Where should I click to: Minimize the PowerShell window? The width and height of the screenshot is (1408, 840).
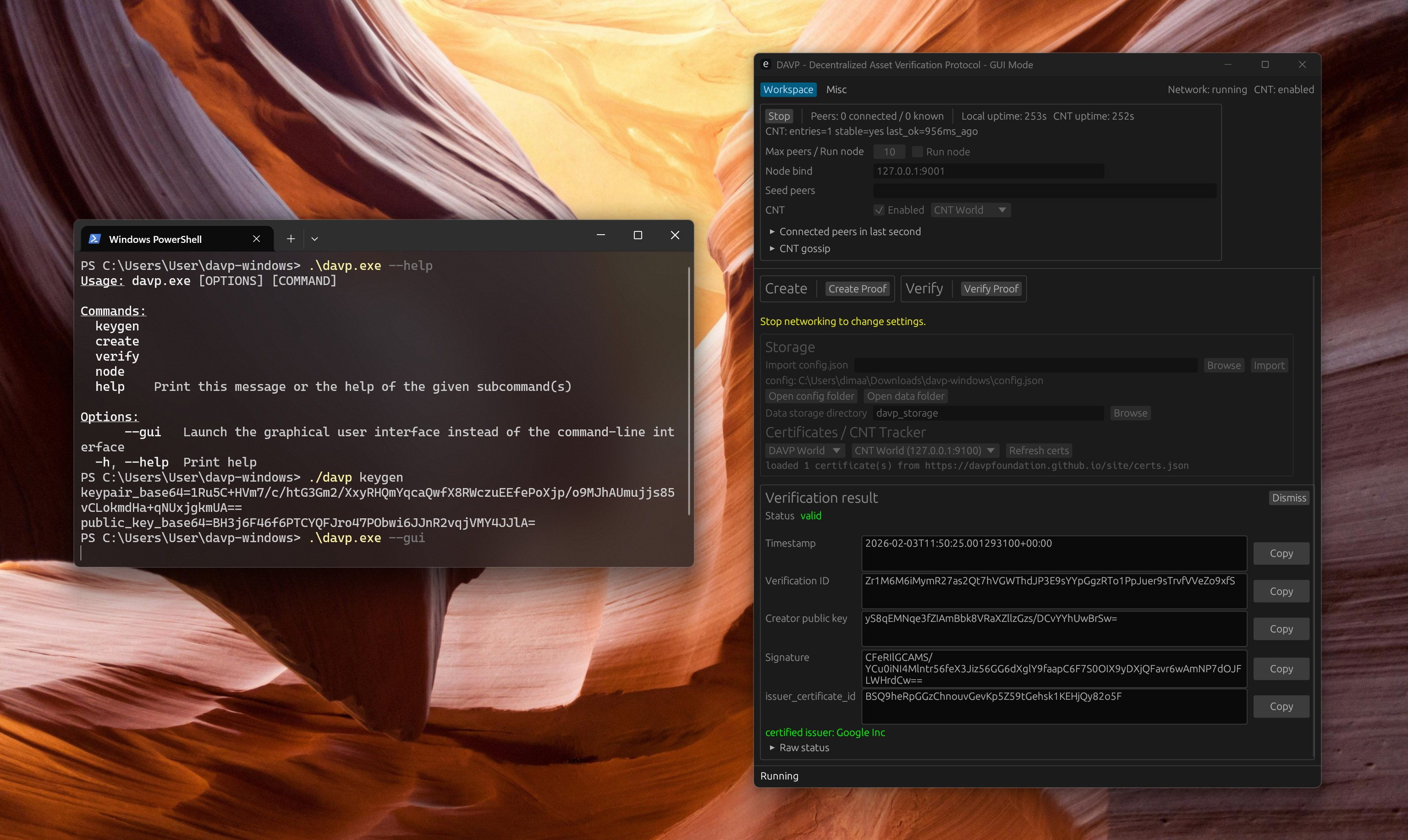coord(601,235)
